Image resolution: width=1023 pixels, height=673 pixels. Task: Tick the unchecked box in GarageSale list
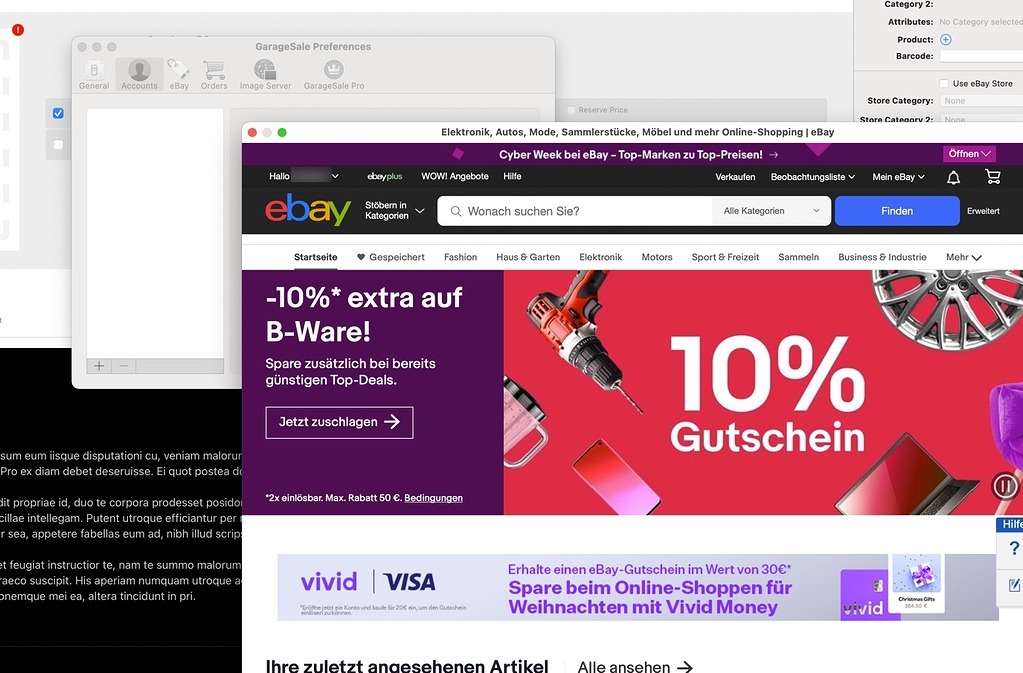pyautogui.click(x=58, y=144)
